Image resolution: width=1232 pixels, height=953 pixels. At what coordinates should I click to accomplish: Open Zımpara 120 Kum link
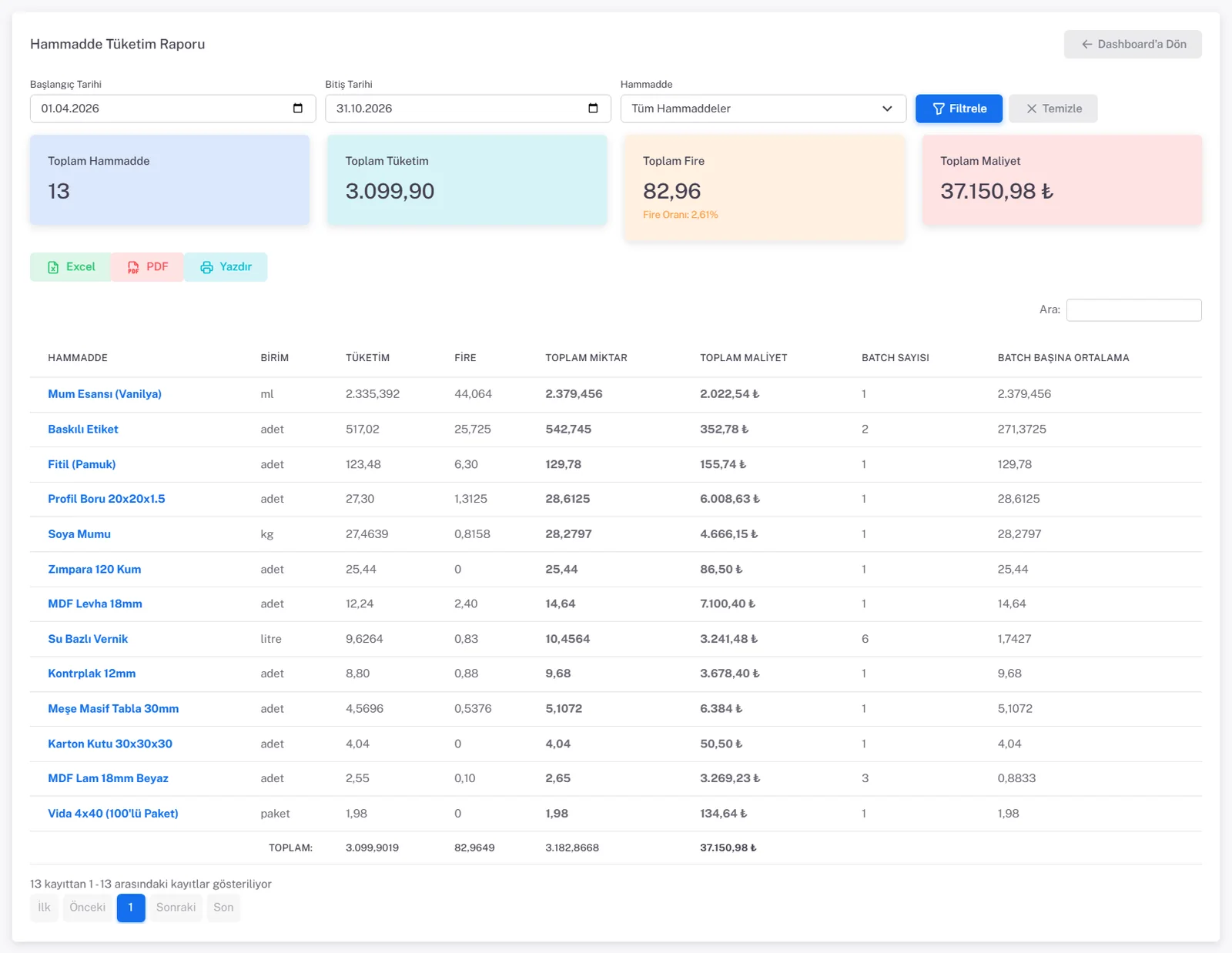pos(95,570)
